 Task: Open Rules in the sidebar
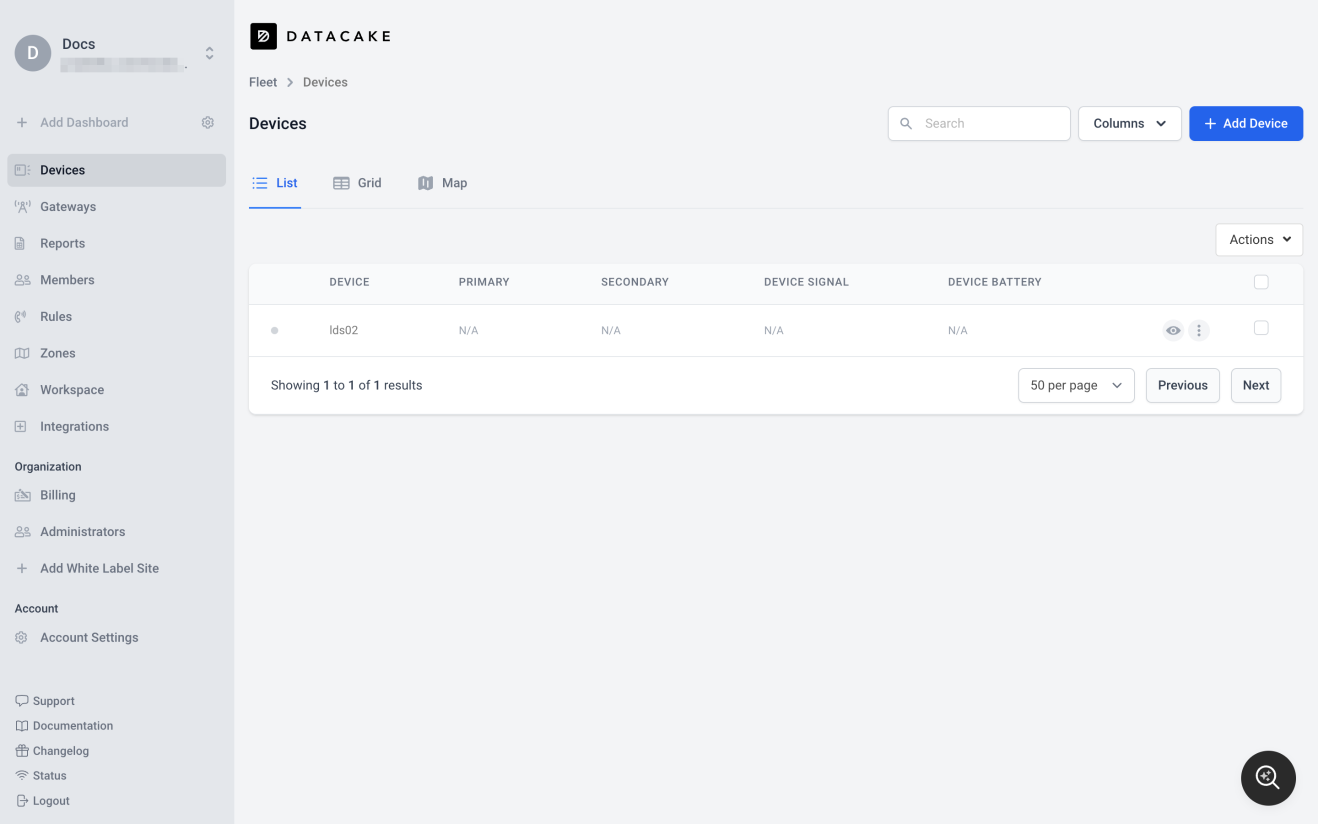[x=116, y=317]
